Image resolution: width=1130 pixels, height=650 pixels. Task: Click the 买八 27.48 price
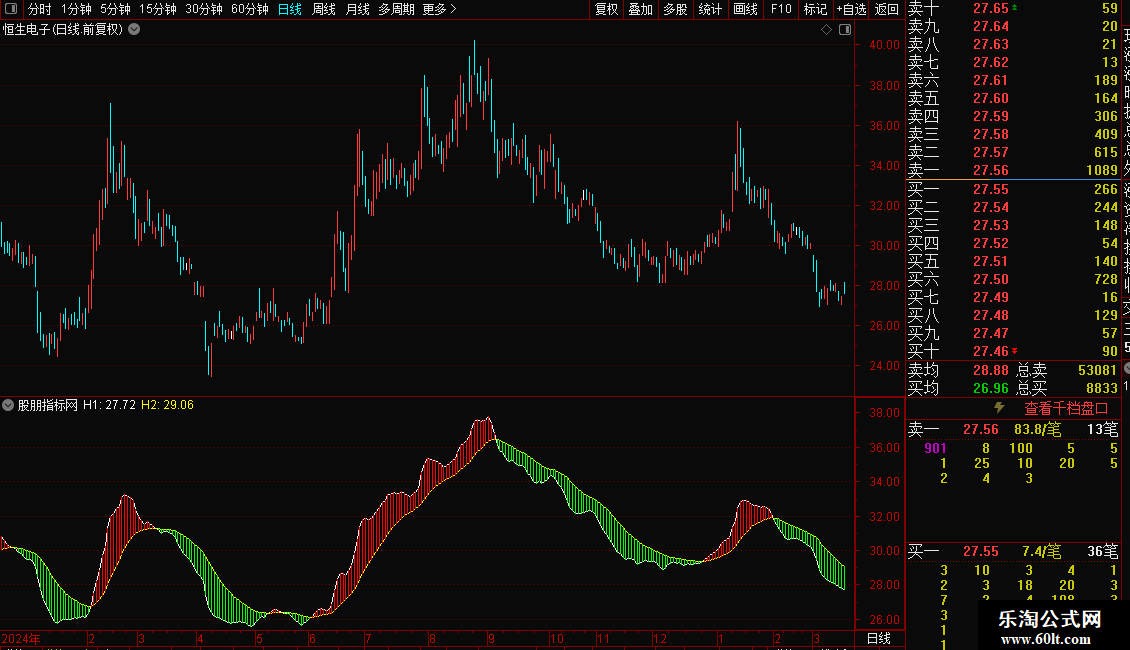[x=991, y=315]
